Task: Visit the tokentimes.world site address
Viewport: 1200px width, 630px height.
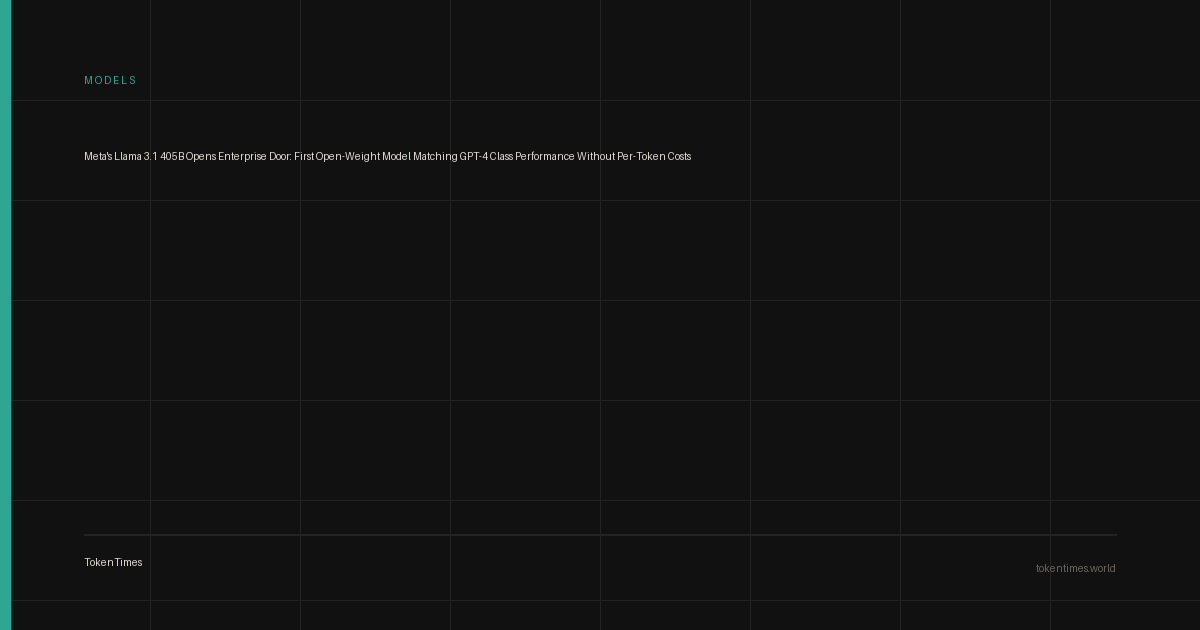Action: (1075, 568)
